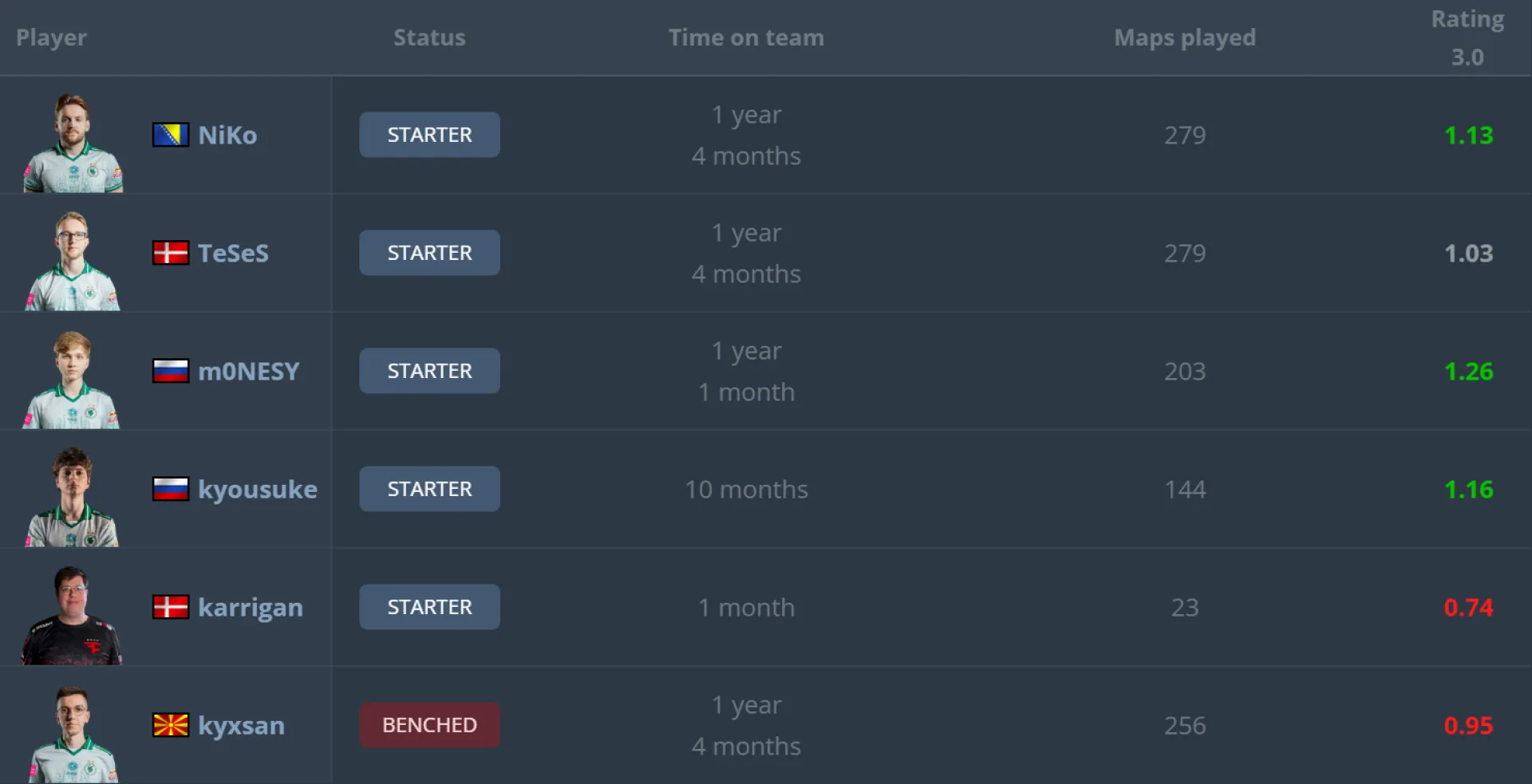The width and height of the screenshot is (1532, 784).
Task: Click the BENCHED status badge for kyxsan
Action: pyautogui.click(x=429, y=725)
